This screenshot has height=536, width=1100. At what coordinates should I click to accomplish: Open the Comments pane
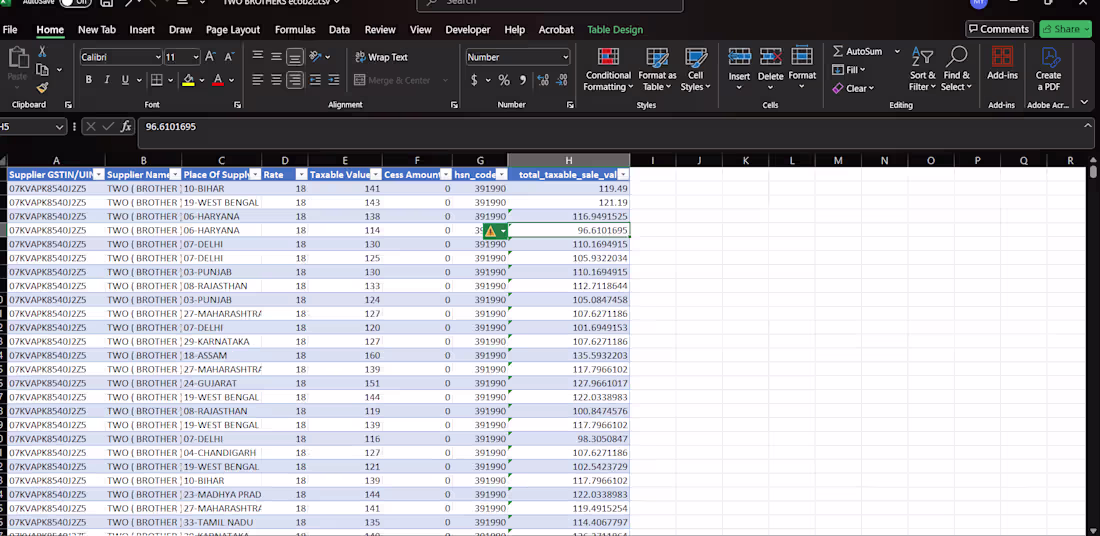(x=999, y=29)
